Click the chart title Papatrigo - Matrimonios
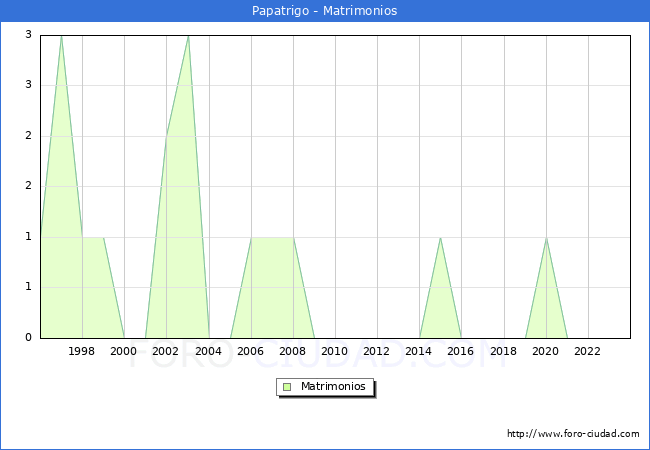 pyautogui.click(x=325, y=11)
